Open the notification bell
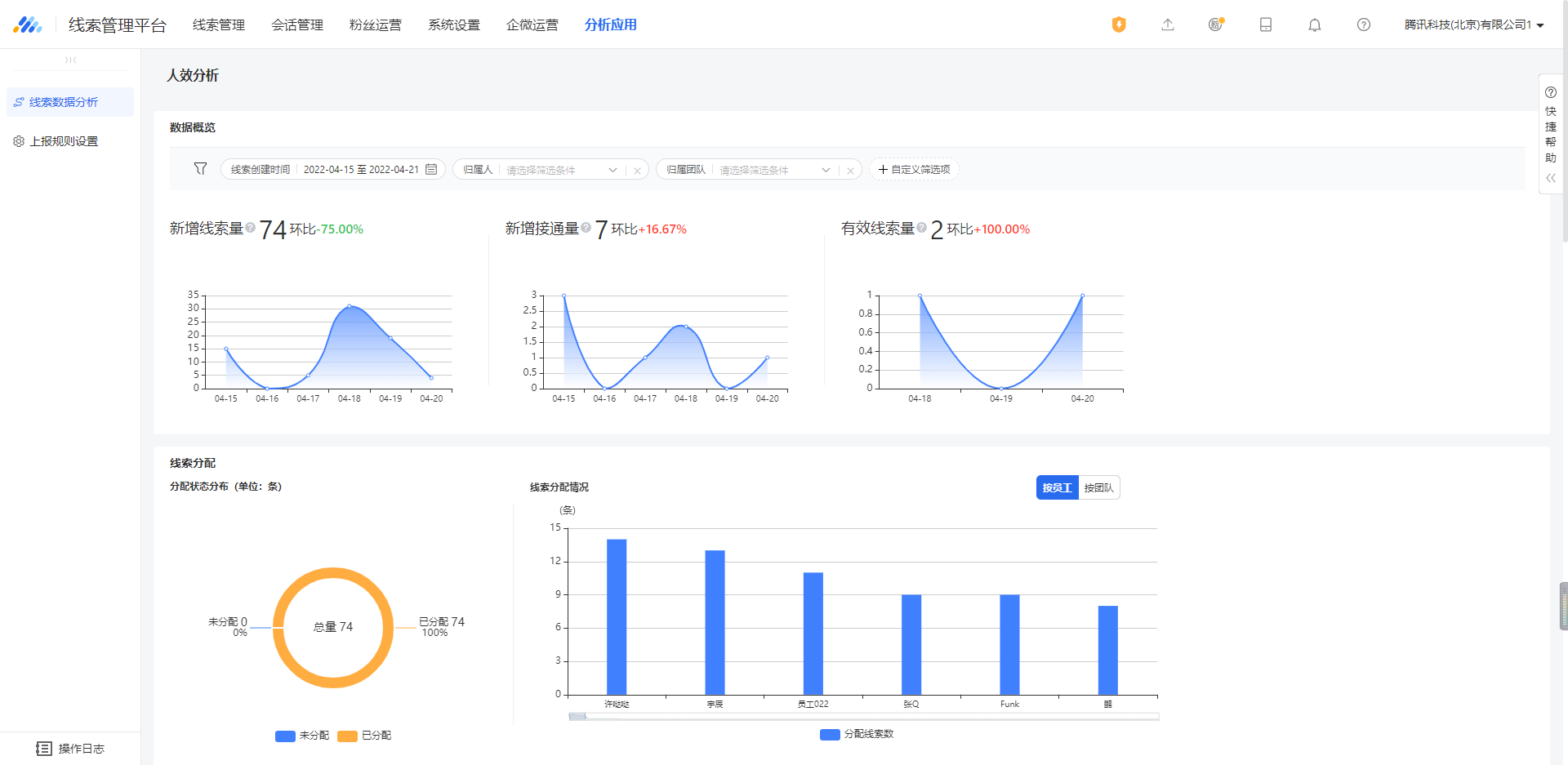Viewport: 1568px width, 765px height. [x=1315, y=24]
